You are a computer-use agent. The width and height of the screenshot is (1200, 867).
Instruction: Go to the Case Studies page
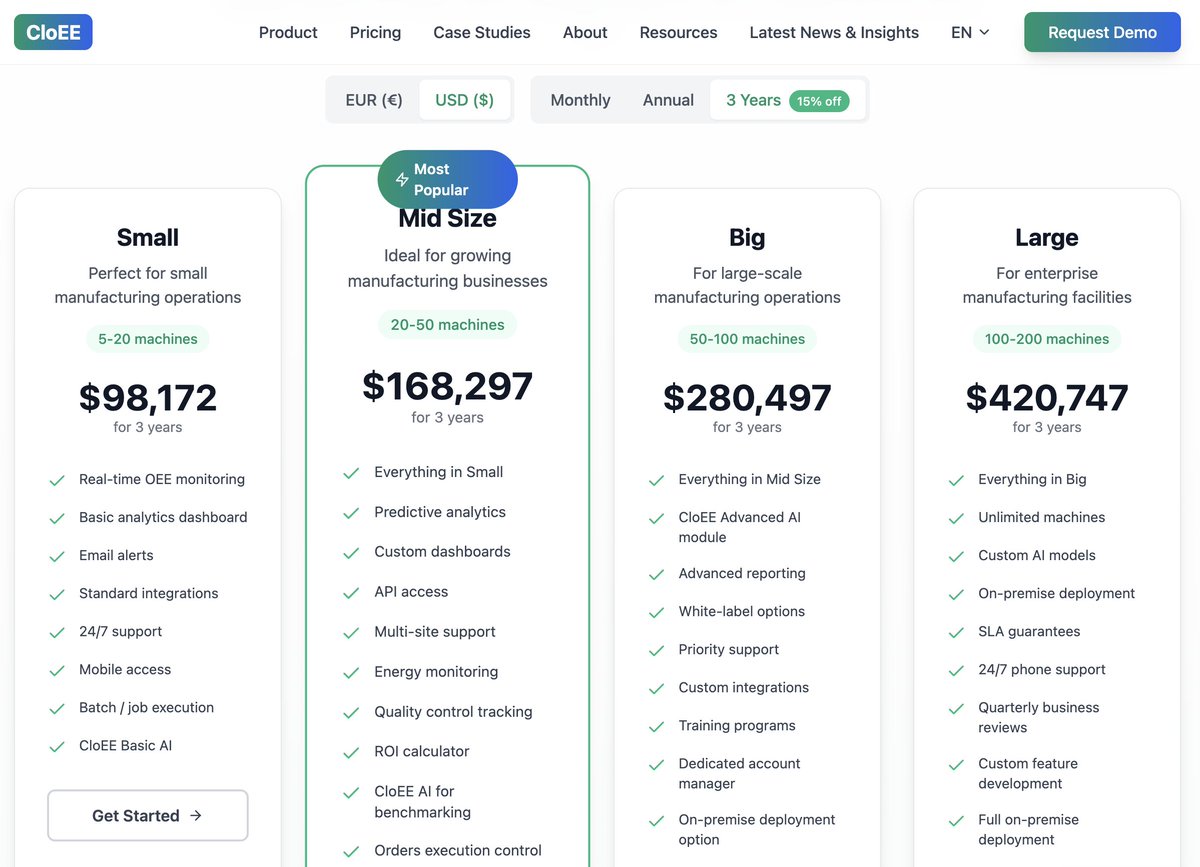481,32
